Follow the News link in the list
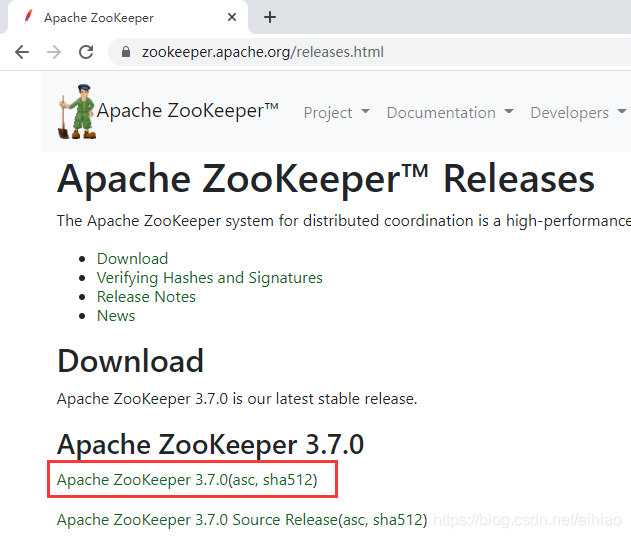Screen dimensions: 631x538 pos(116,316)
